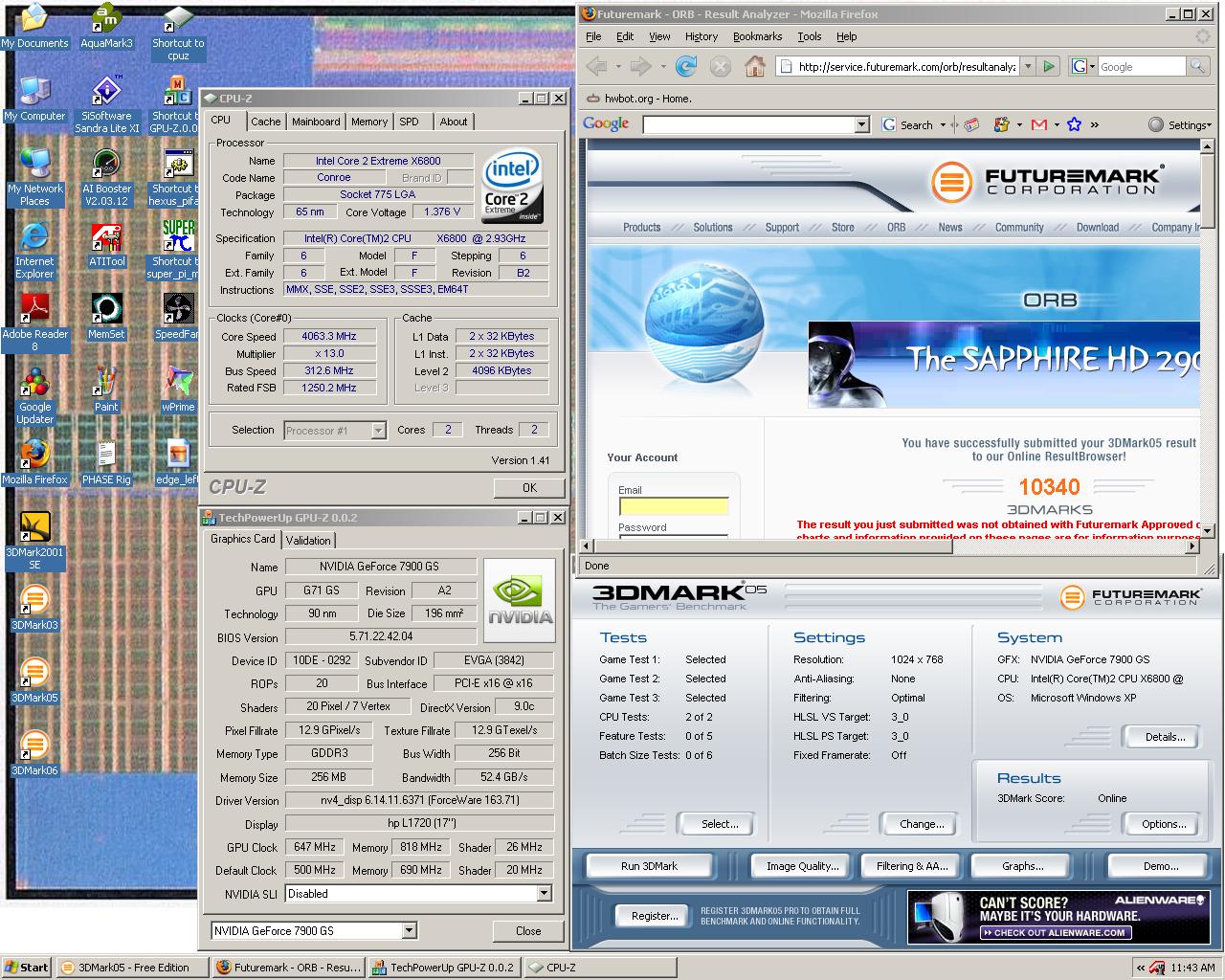Expand hidden system tray icons arrow

pyautogui.click(x=1140, y=968)
